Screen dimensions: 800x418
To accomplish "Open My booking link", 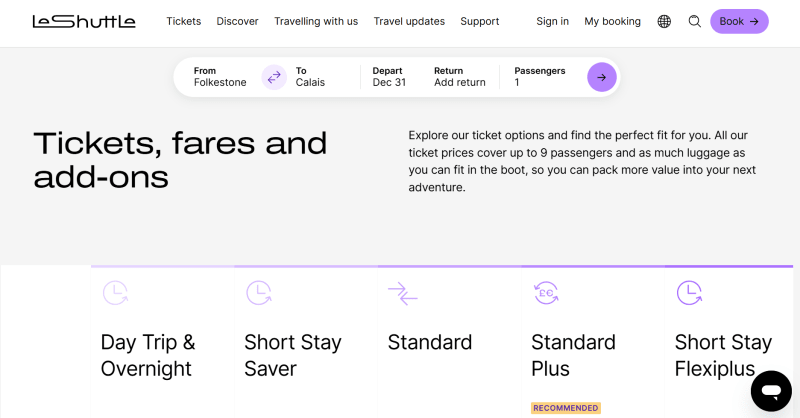I will coord(612,21).
